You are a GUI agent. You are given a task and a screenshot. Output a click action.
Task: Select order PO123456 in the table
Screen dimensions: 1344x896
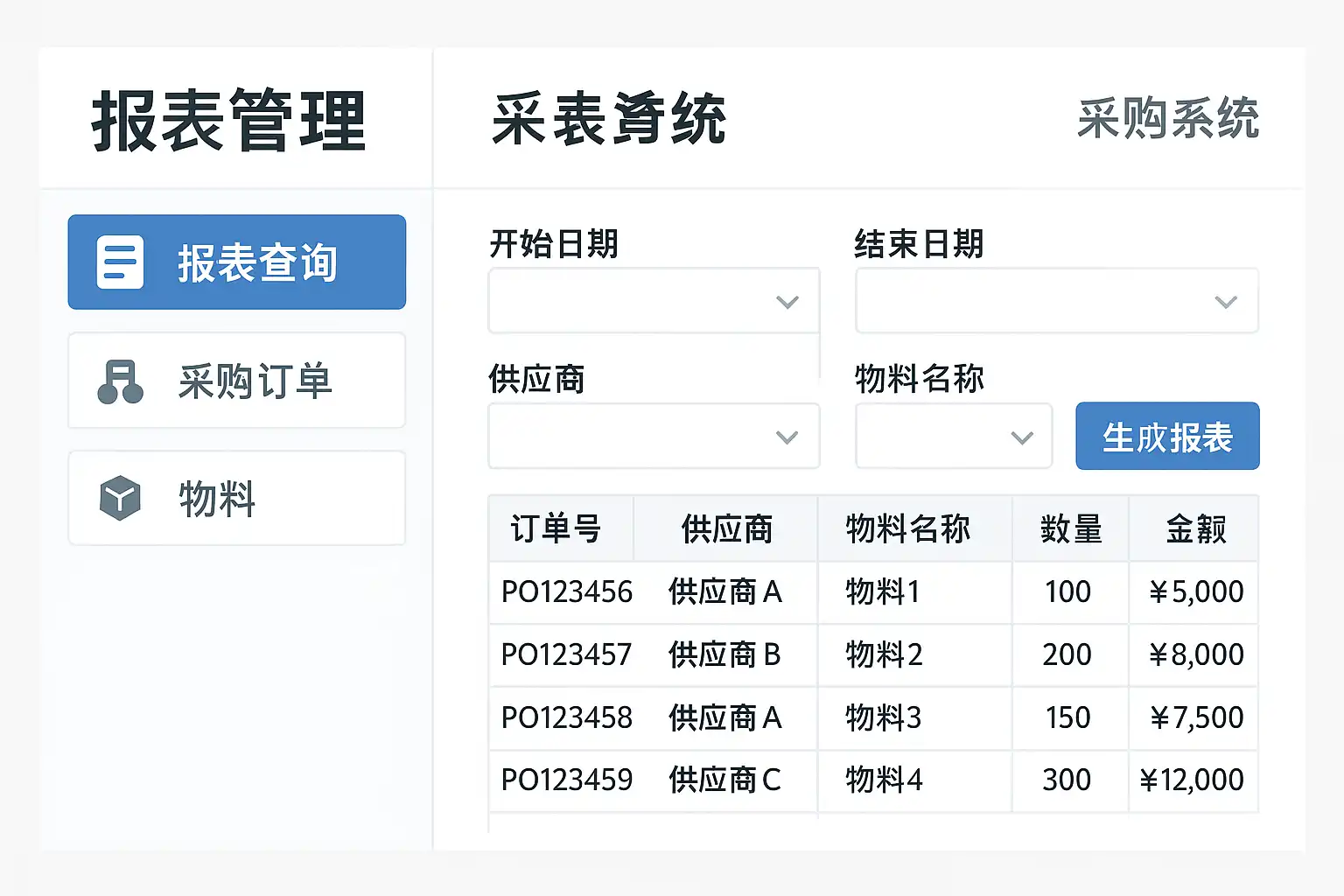pos(566,592)
